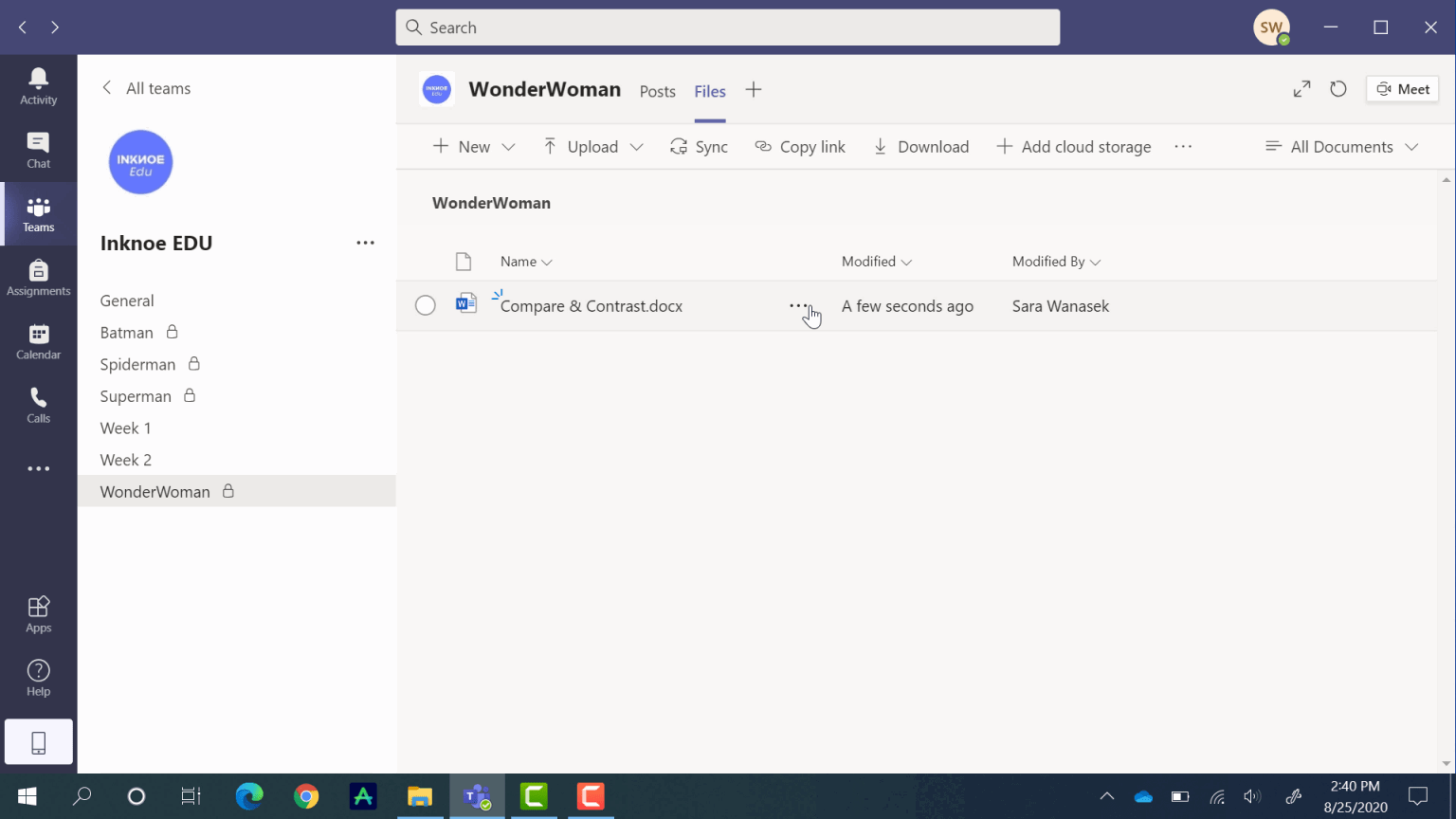1456x819 pixels.
Task: Add a new tab with plus
Action: point(754,90)
